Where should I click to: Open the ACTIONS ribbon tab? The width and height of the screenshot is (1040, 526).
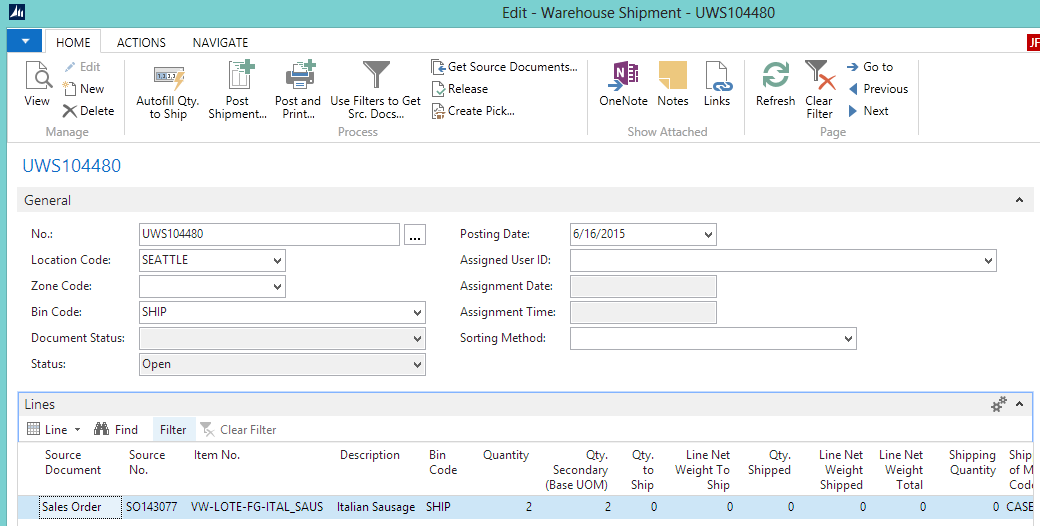[x=141, y=43]
